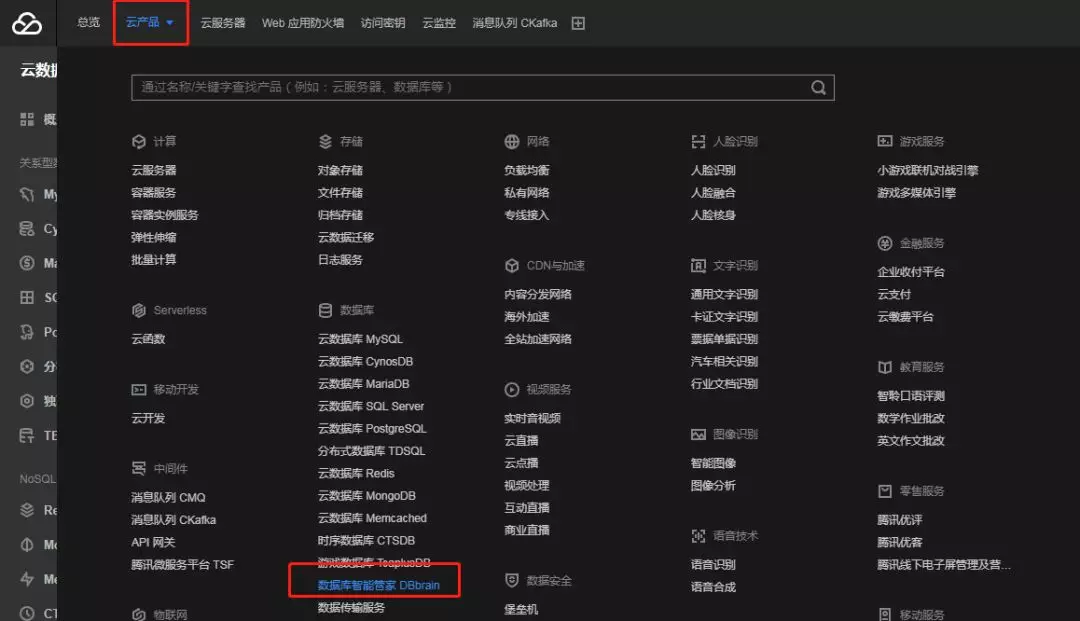Screen dimensions: 1080x621
Task: Click the 教育服务 book icon
Action: click(x=885, y=367)
